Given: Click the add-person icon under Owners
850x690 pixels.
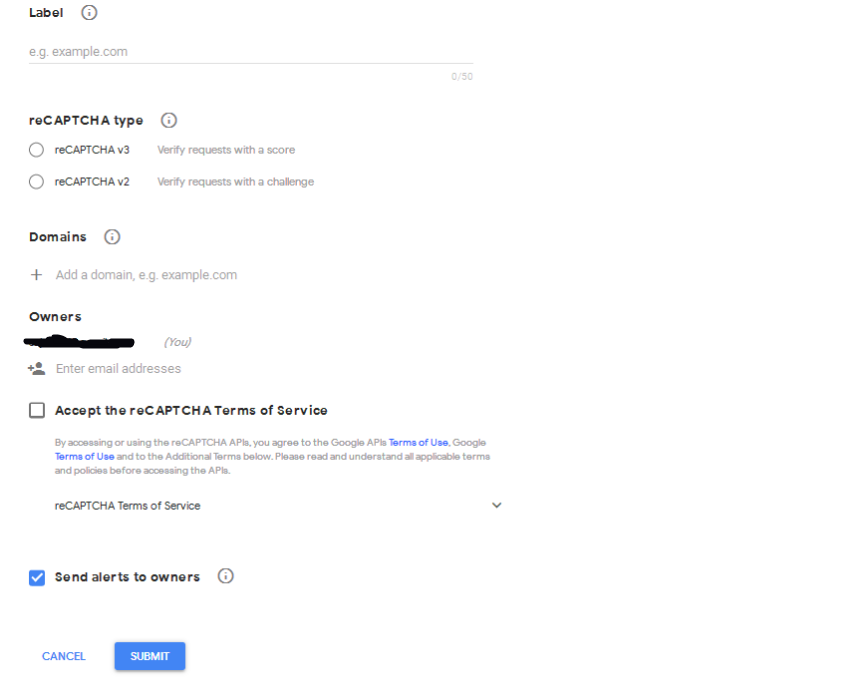Looking at the screenshot, I should pos(37,369).
